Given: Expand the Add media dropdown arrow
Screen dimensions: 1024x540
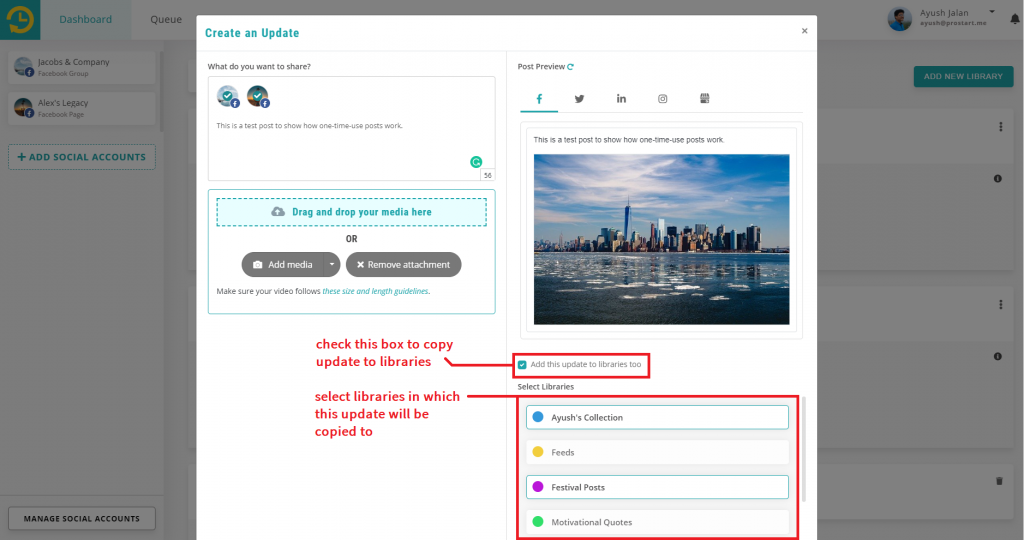Looking at the screenshot, I should pos(331,265).
